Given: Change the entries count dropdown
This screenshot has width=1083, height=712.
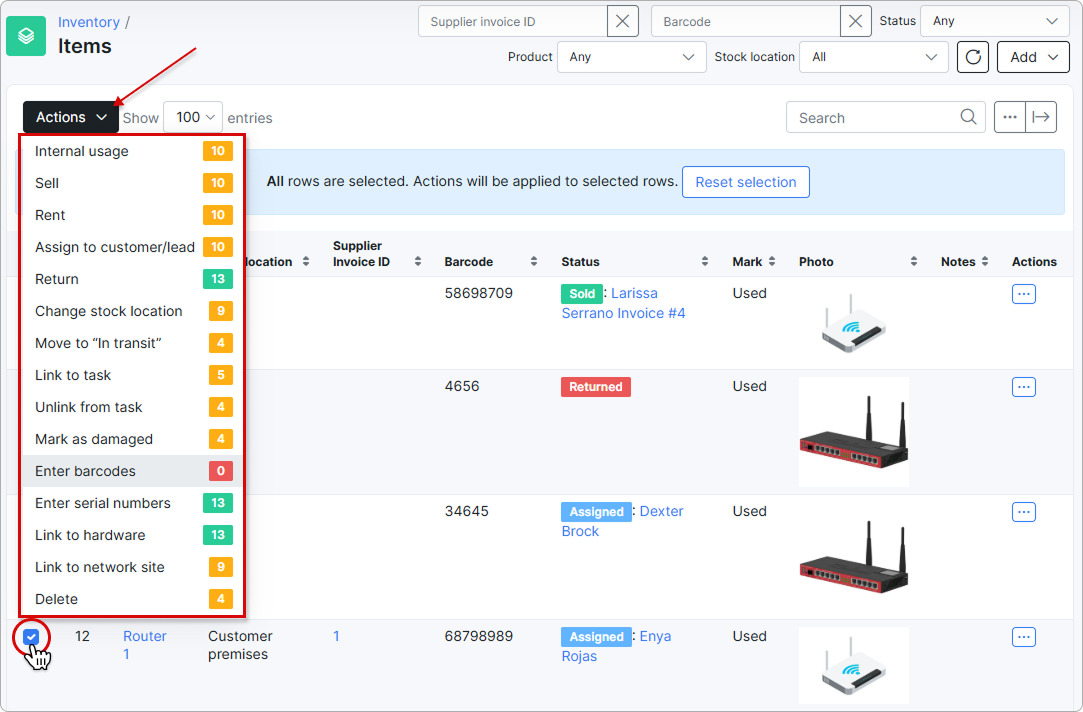Looking at the screenshot, I should point(193,117).
